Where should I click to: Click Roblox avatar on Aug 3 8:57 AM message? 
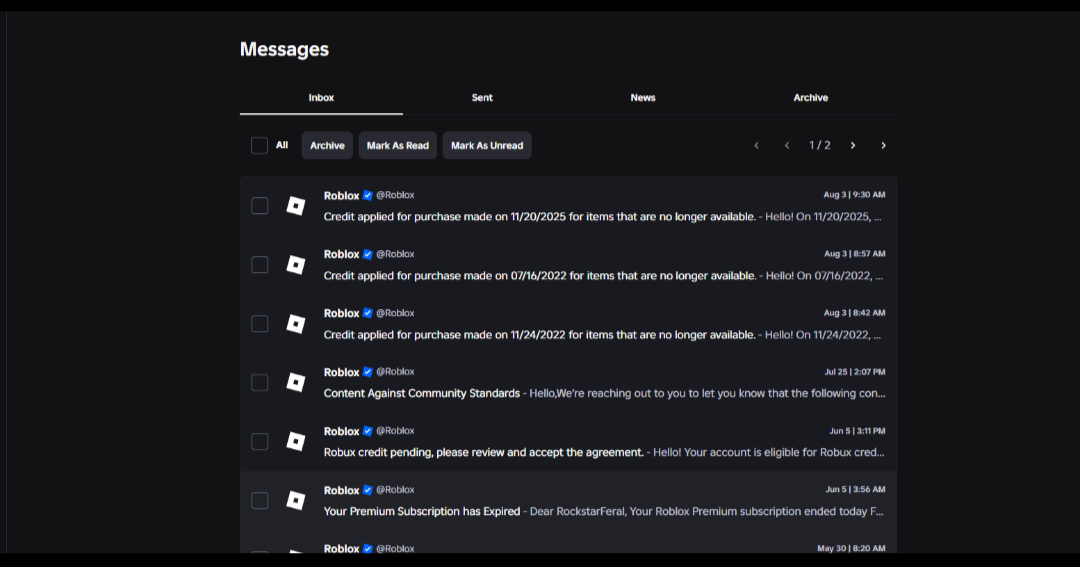point(295,265)
